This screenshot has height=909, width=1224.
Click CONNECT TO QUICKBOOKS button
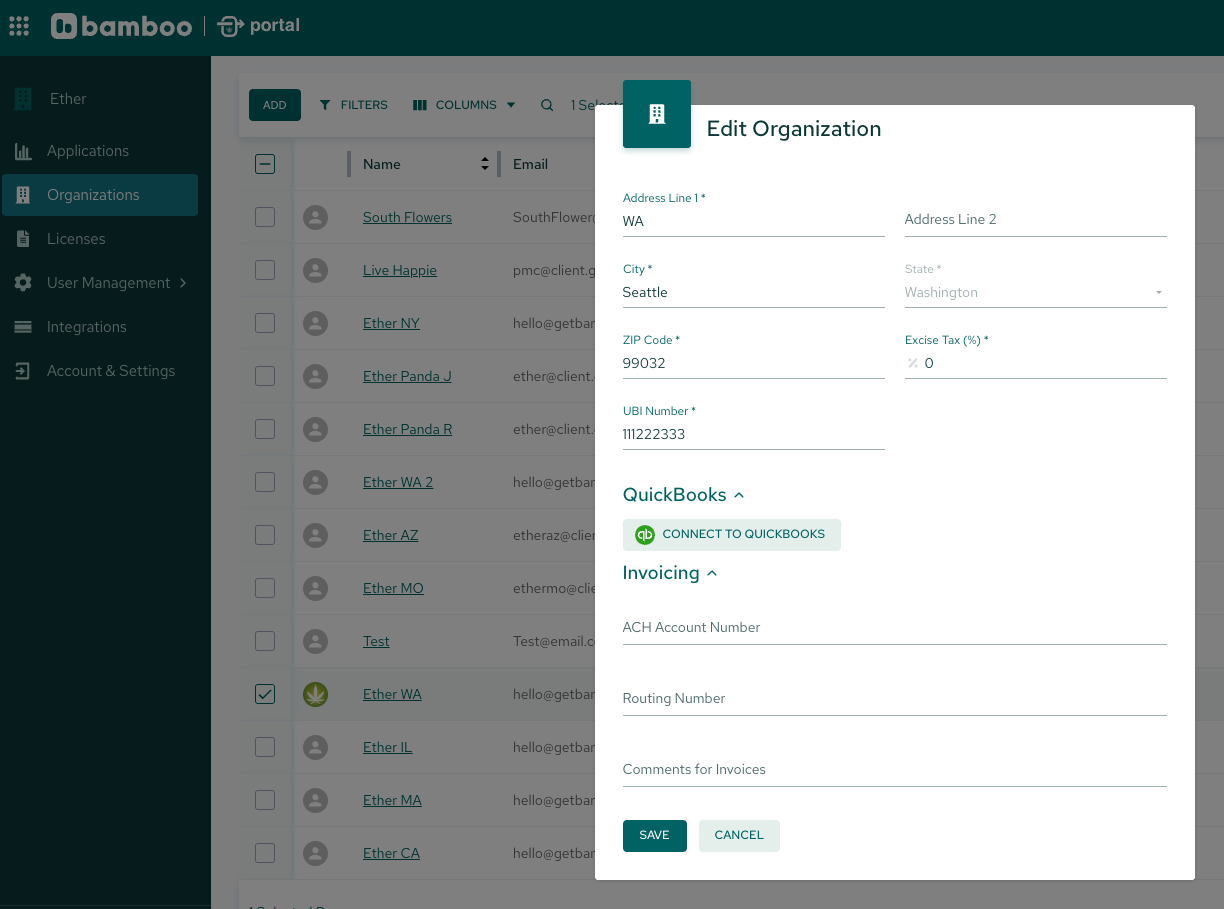732,535
